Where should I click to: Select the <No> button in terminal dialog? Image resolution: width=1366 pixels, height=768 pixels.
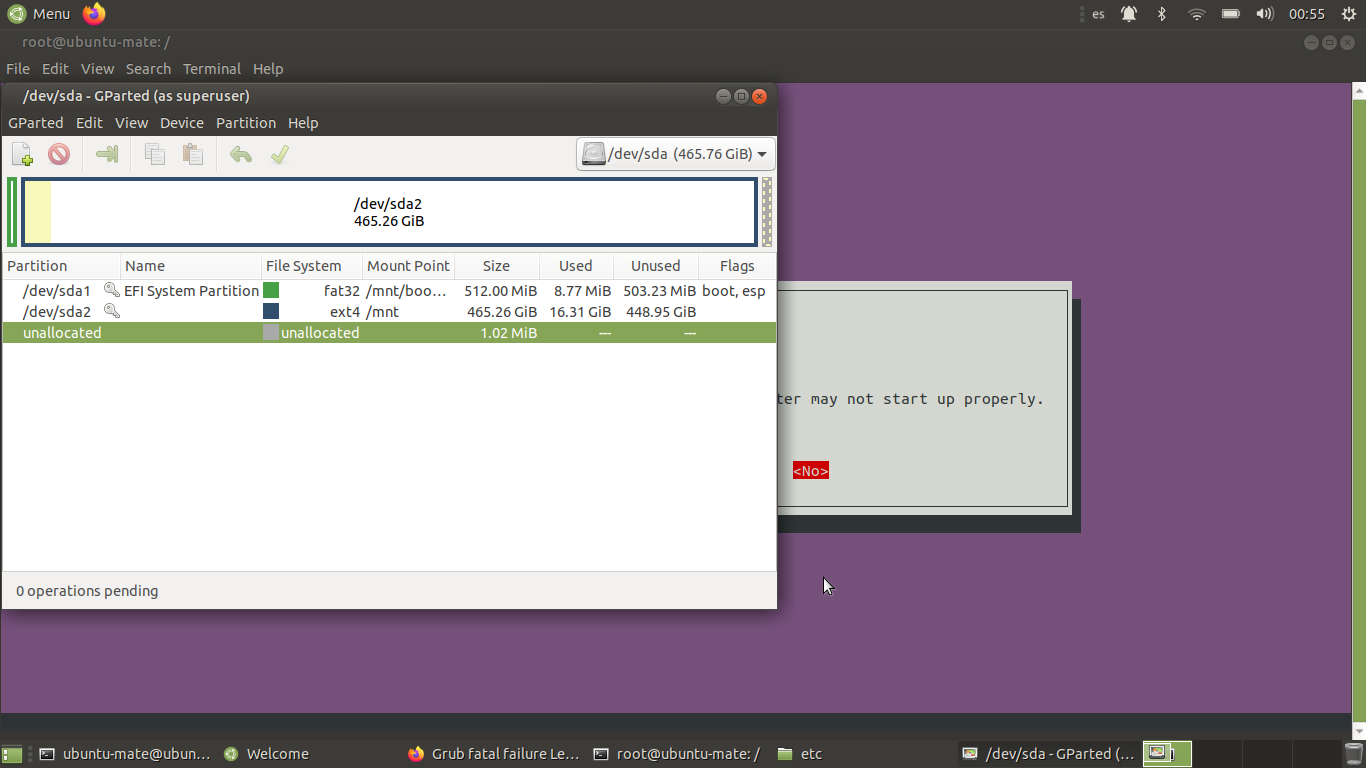pyautogui.click(x=810, y=471)
